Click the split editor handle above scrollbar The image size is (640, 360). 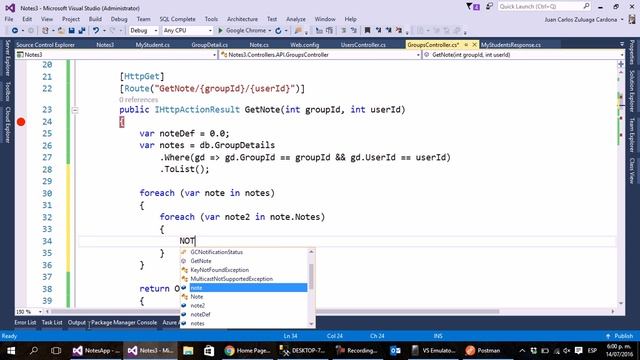click(x=621, y=64)
